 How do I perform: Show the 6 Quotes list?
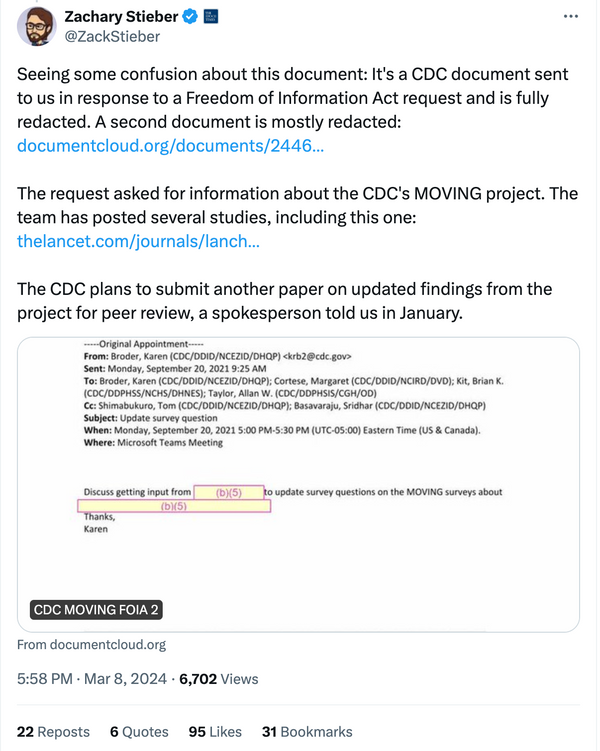click(x=139, y=732)
